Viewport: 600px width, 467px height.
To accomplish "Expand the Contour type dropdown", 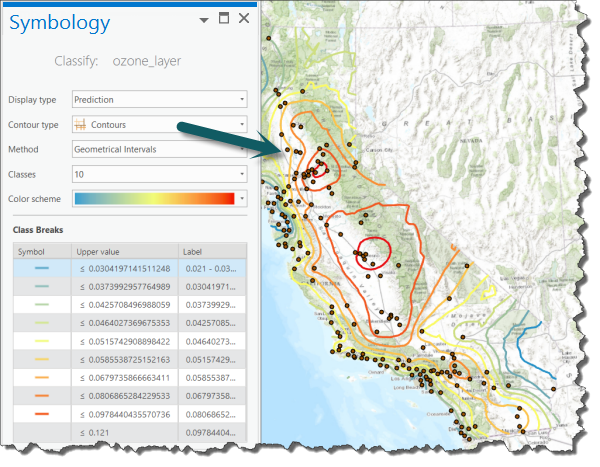I will (x=242, y=124).
